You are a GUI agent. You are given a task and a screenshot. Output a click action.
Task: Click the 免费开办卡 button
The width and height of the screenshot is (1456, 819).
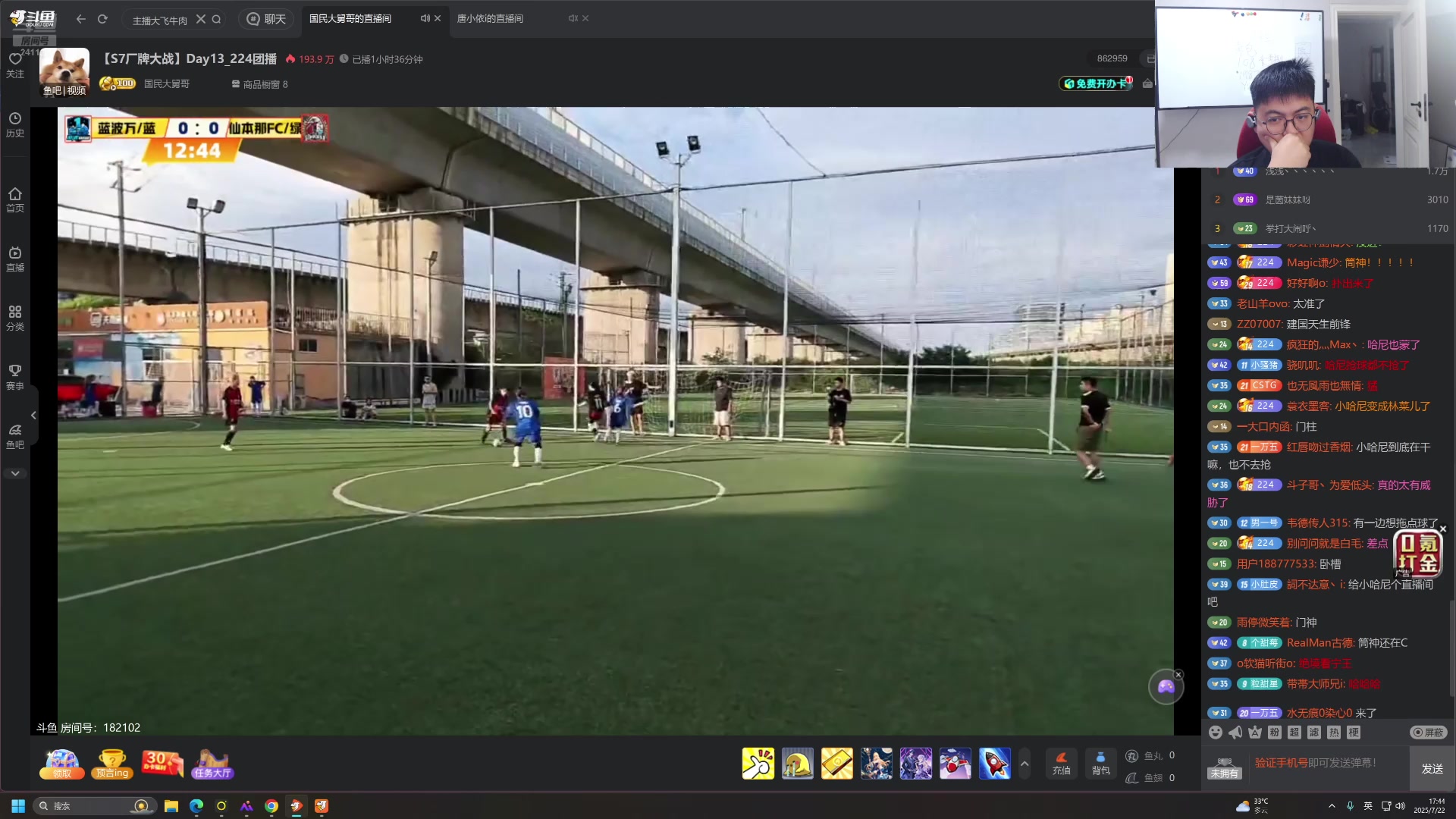pos(1097,83)
